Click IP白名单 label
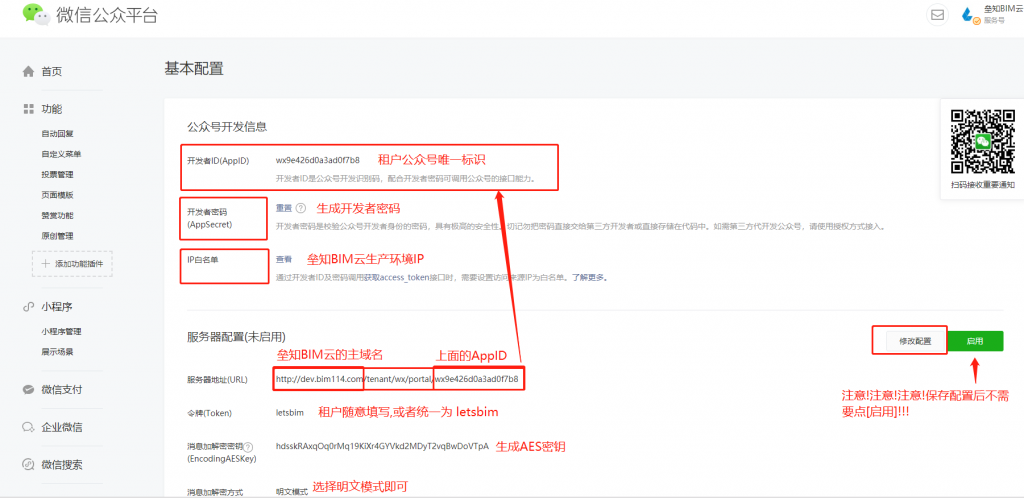Viewport: 1024px width, 498px height. pyautogui.click(x=202, y=259)
